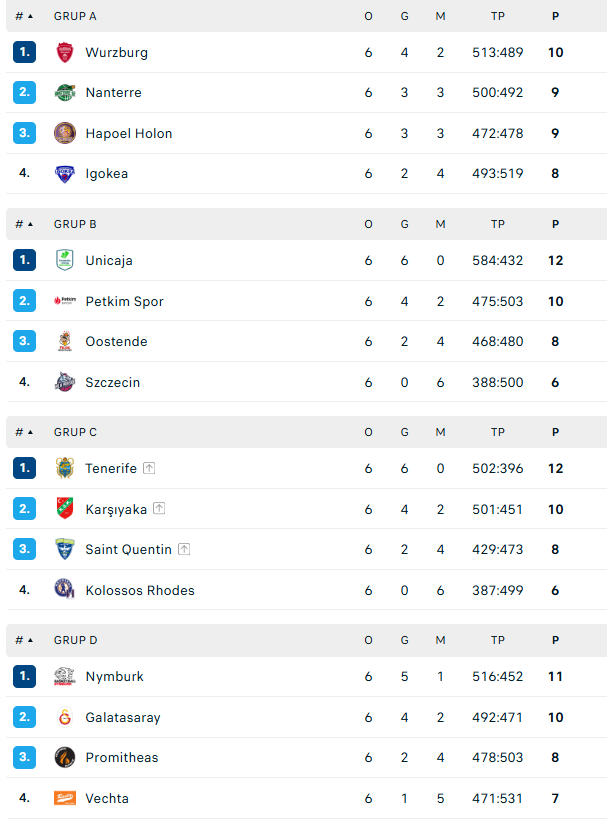
Task: Sort Grup A by rank column
Action: click(x=24, y=16)
